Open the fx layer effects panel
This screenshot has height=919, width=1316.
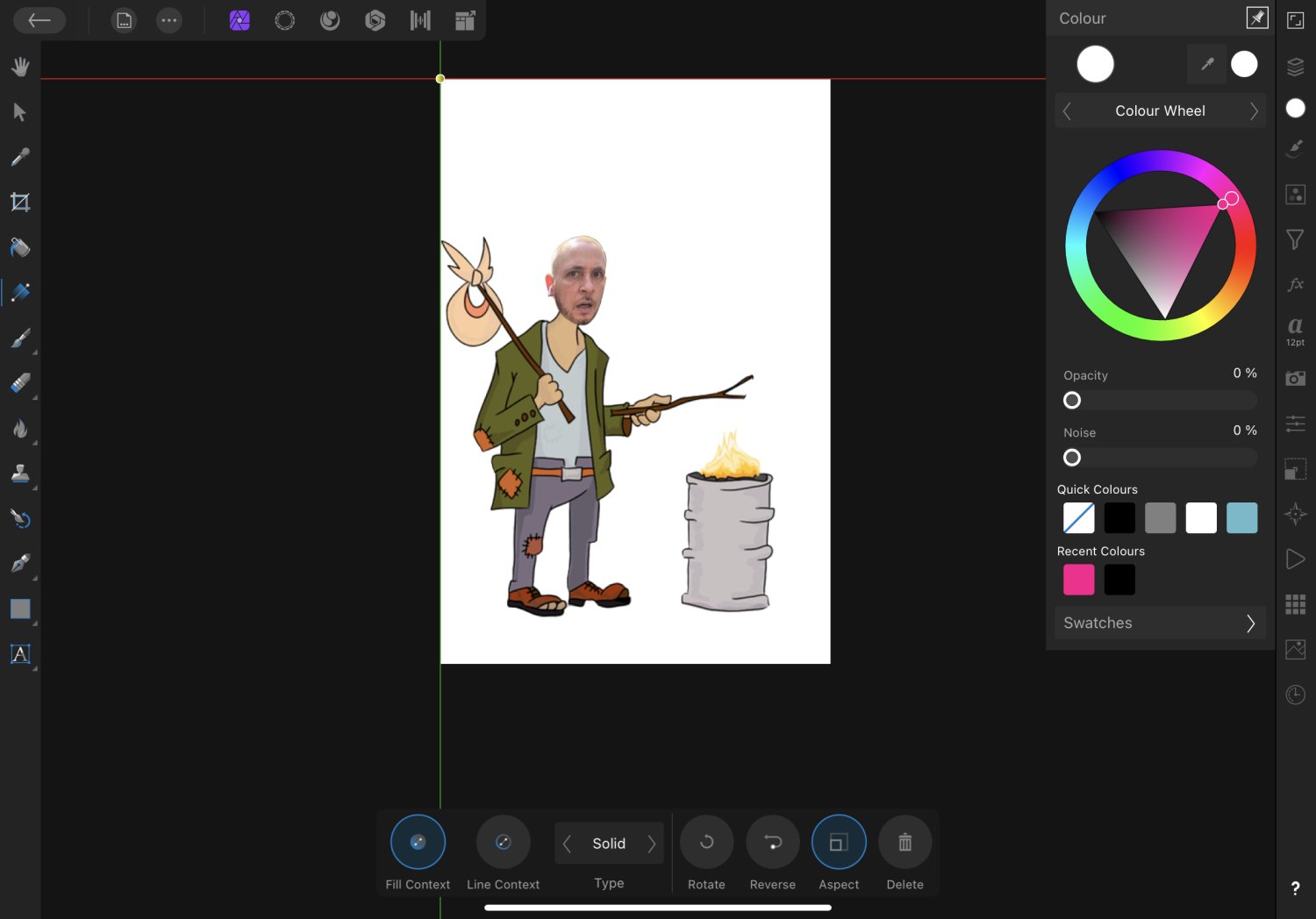coord(1295,284)
